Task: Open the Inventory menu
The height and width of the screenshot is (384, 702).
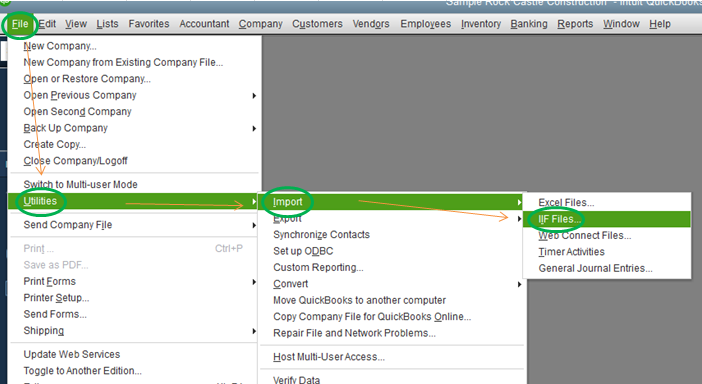Action: [x=481, y=24]
